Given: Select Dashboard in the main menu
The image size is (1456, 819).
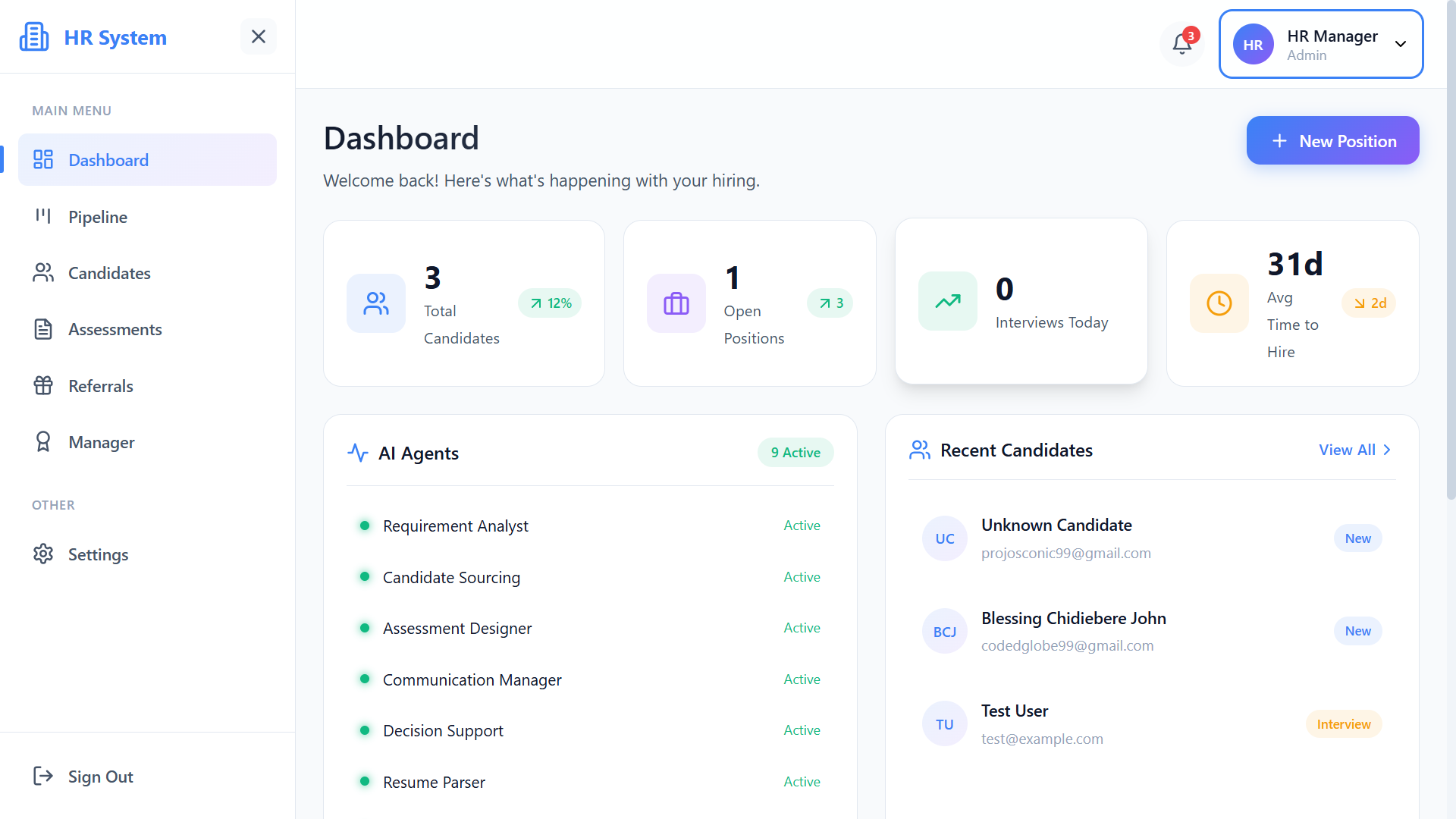Looking at the screenshot, I should coord(108,160).
